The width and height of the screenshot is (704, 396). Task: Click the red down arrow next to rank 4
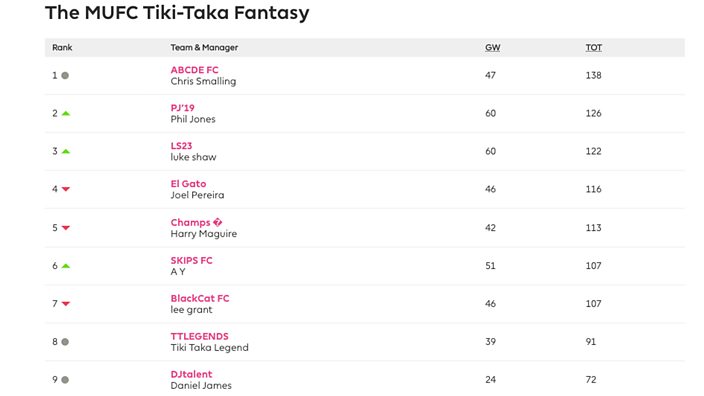point(66,189)
